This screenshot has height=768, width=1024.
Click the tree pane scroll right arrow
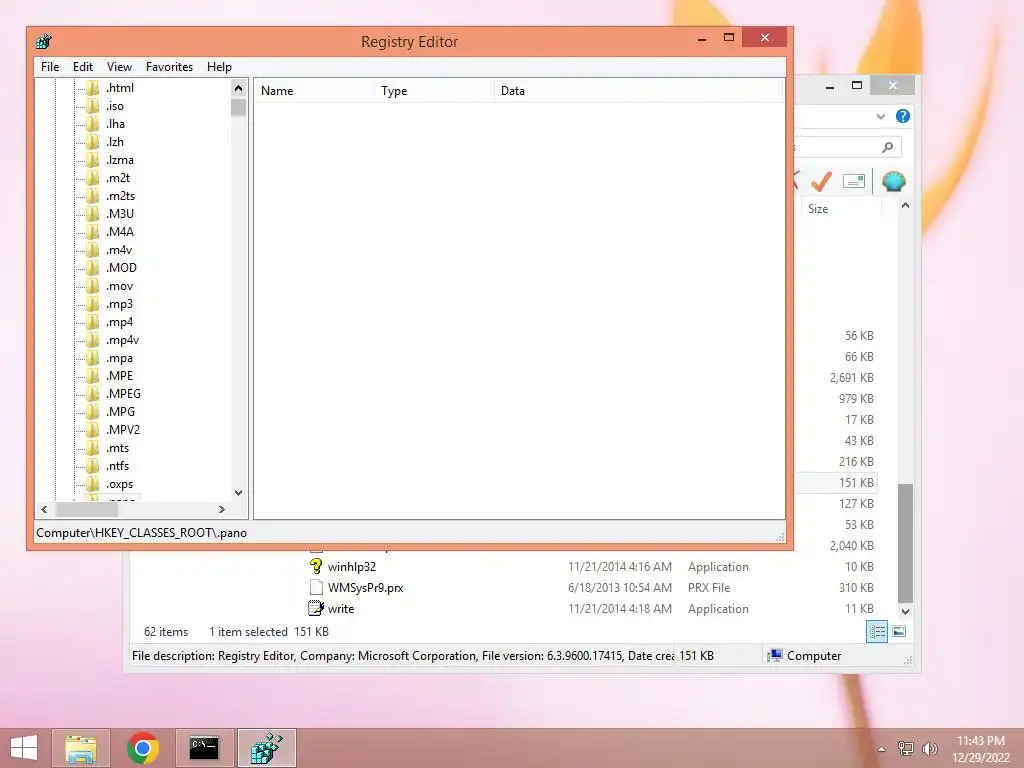pyautogui.click(x=222, y=509)
